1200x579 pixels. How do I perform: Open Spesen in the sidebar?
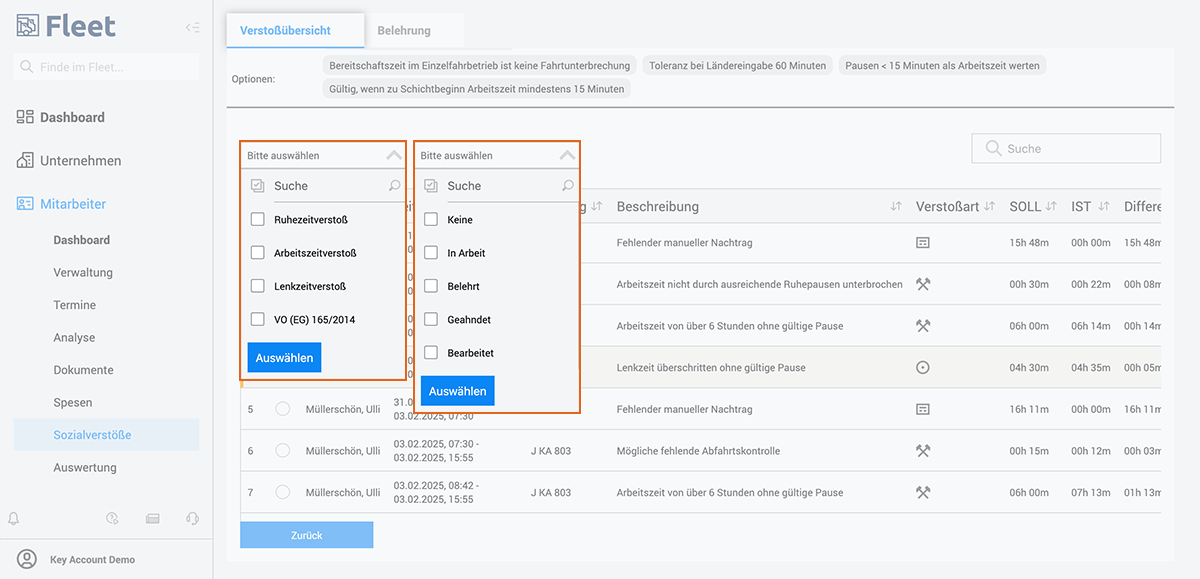pyautogui.click(x=73, y=403)
